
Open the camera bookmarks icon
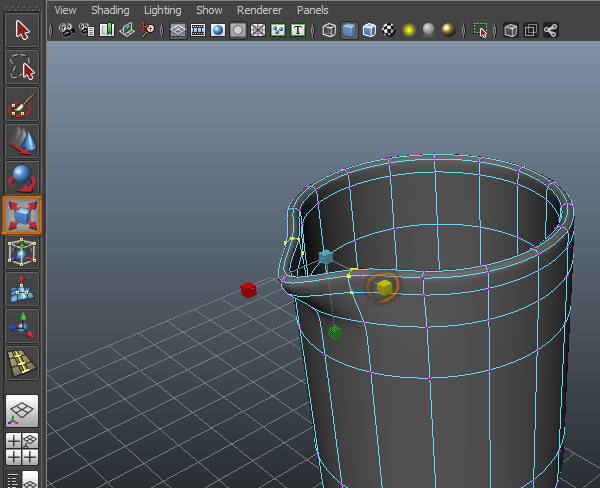click(107, 30)
